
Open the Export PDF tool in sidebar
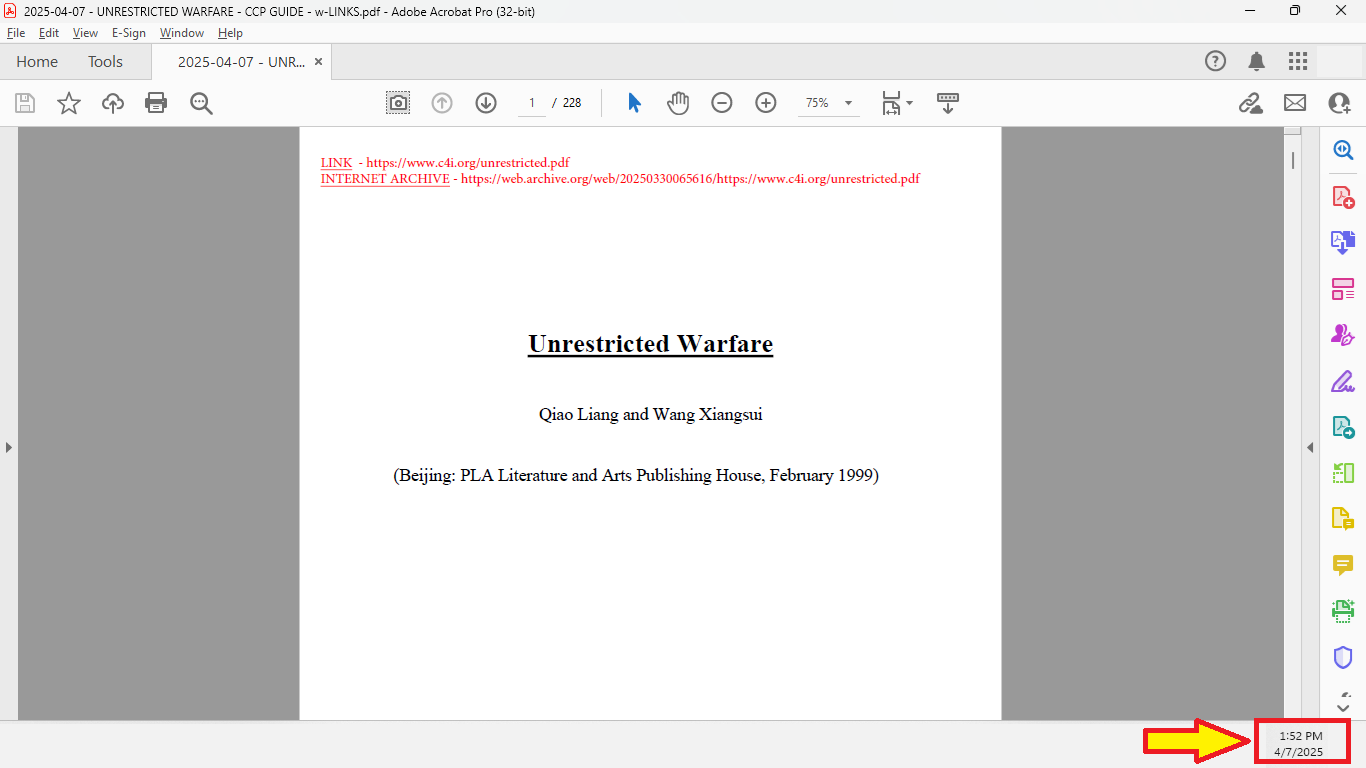[1343, 242]
